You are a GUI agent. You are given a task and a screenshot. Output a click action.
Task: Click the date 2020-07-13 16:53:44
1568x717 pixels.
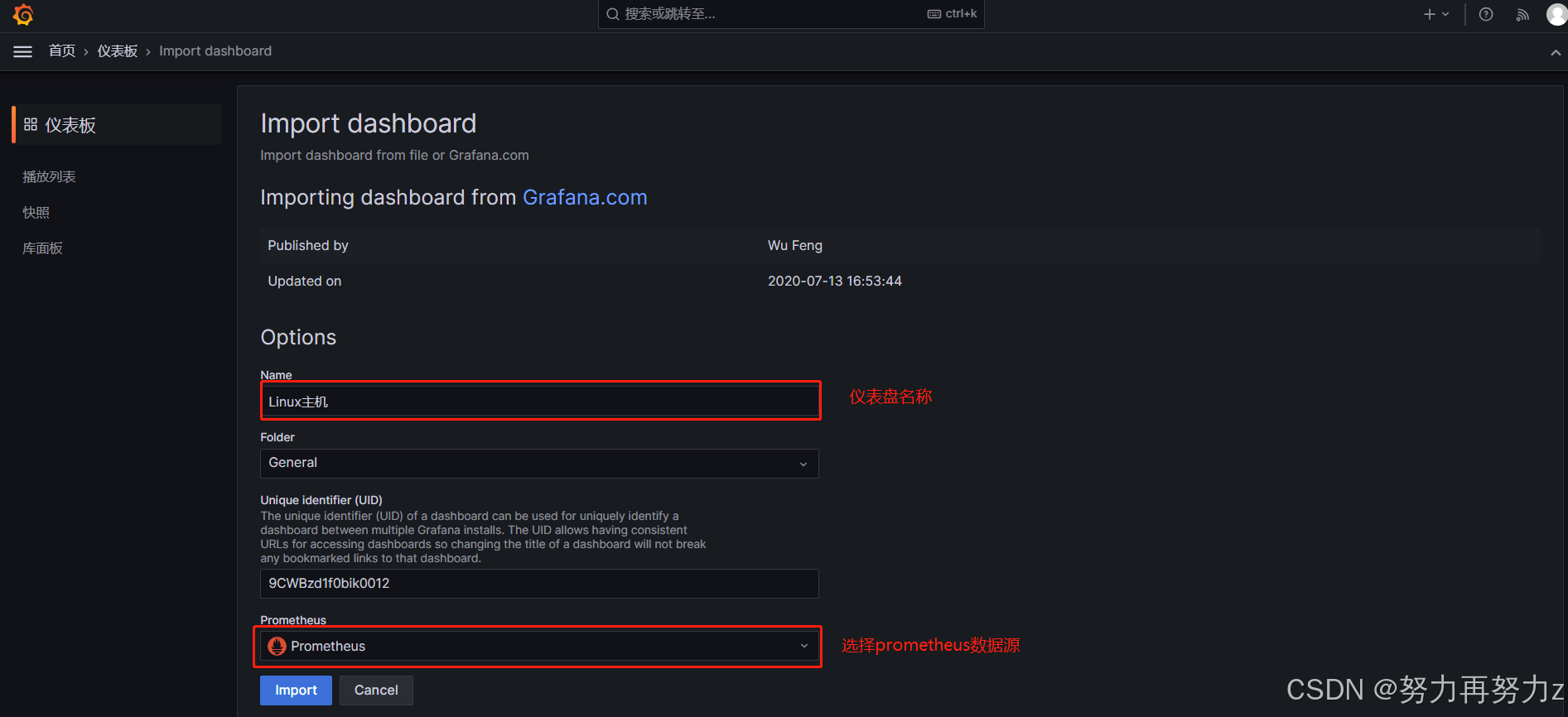click(x=835, y=282)
